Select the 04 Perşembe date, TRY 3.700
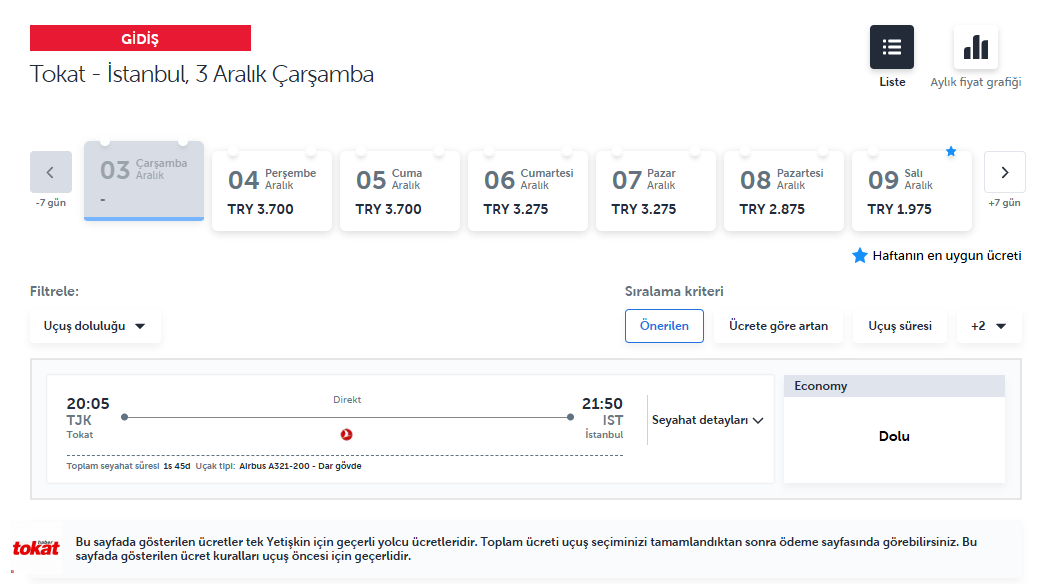Viewport: 1056px width, 584px height. point(272,191)
